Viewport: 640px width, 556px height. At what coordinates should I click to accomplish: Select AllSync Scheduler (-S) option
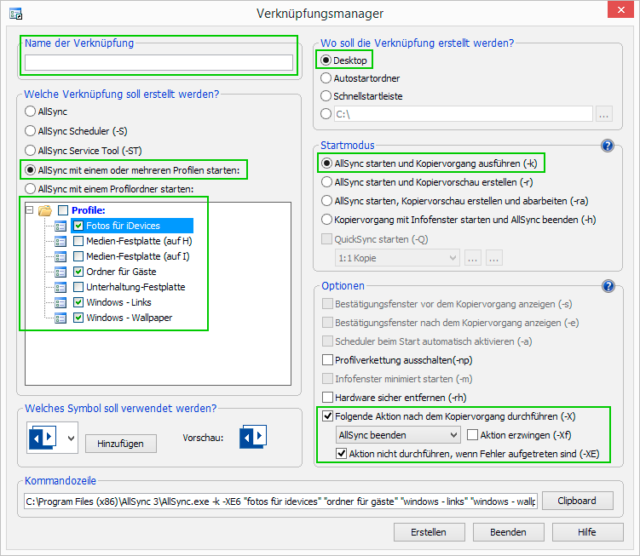30,131
